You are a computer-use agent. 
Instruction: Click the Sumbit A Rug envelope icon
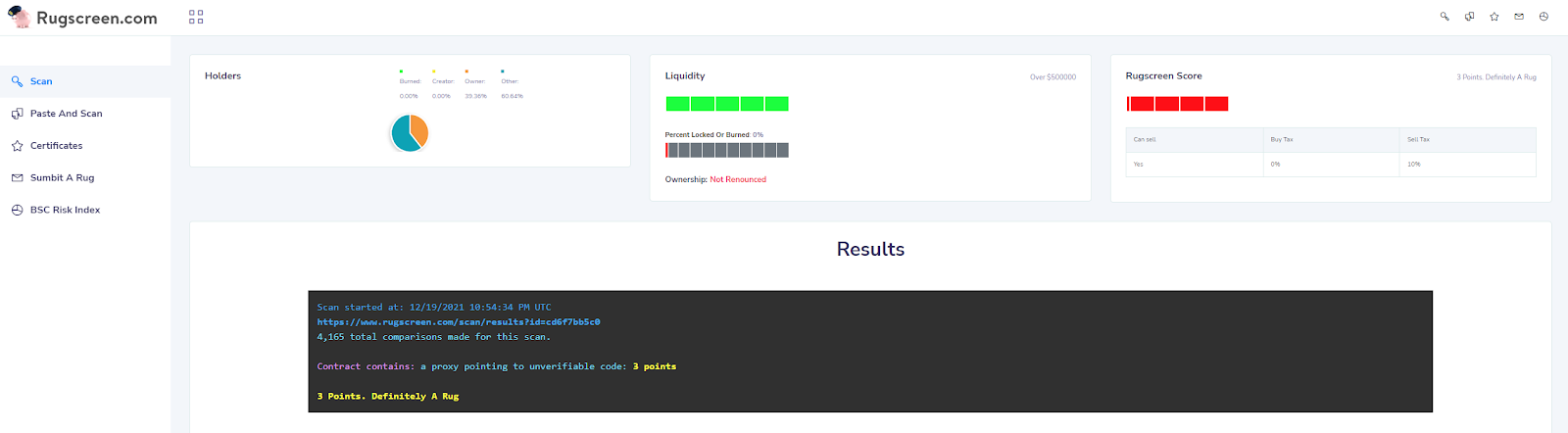[x=17, y=178]
